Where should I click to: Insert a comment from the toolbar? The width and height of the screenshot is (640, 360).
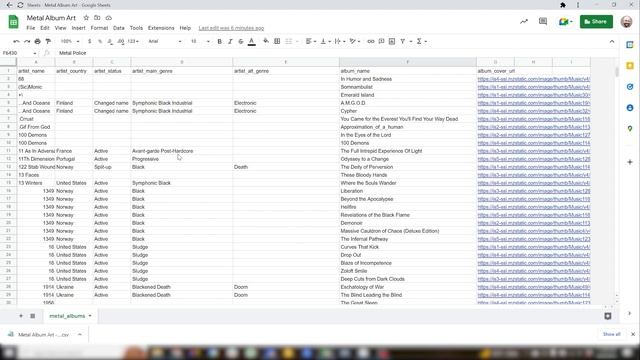point(381,41)
